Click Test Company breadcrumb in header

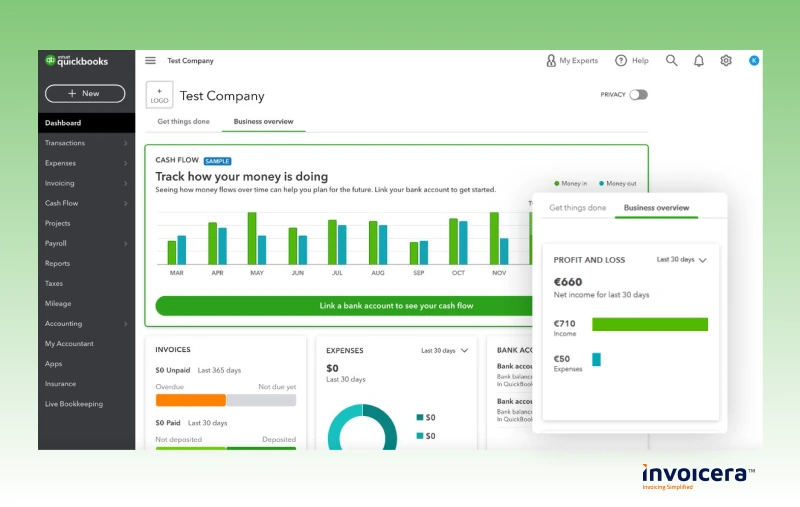pos(190,61)
